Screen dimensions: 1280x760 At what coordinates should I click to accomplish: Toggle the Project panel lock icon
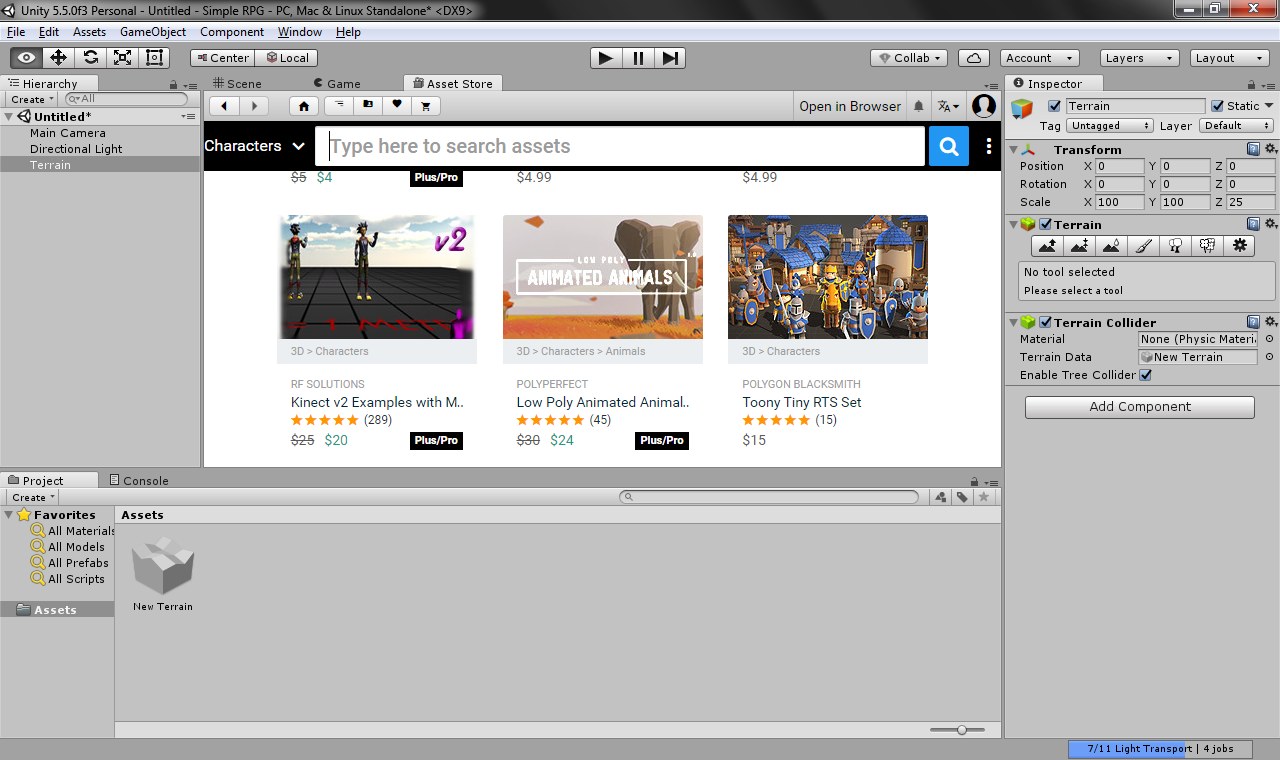pos(975,481)
